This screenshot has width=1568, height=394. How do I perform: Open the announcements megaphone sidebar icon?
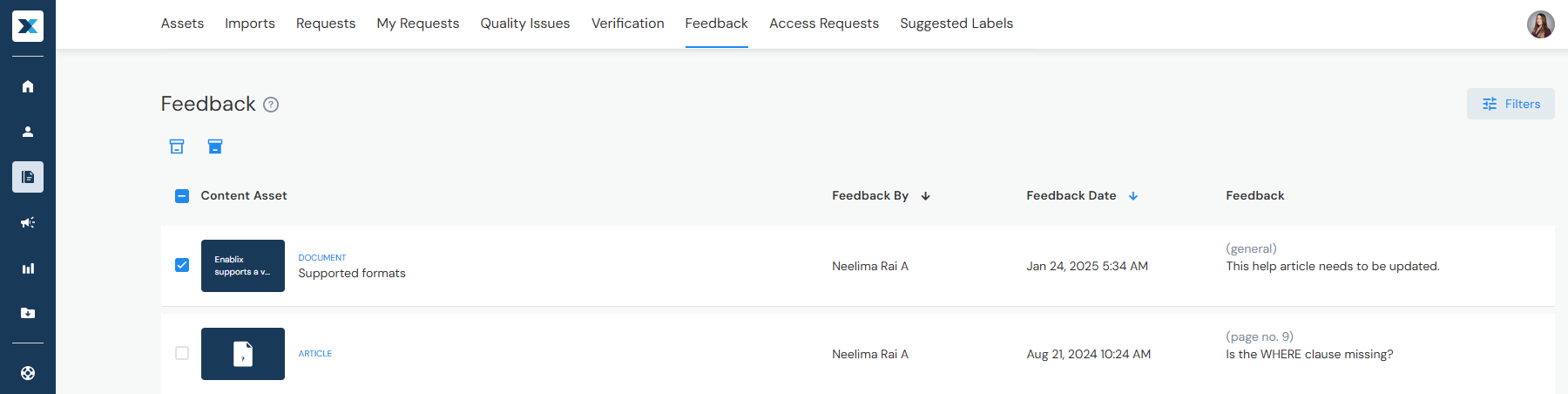(28, 222)
